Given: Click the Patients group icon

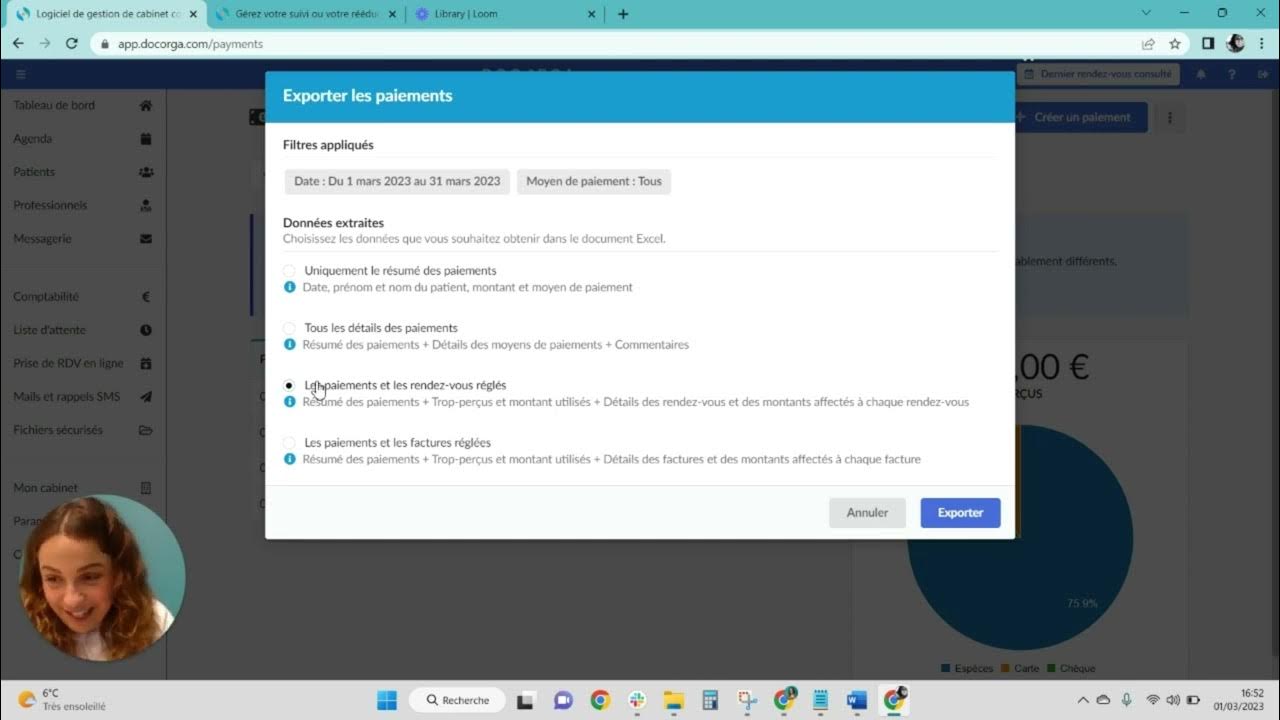Looking at the screenshot, I should pyautogui.click(x=146, y=172).
